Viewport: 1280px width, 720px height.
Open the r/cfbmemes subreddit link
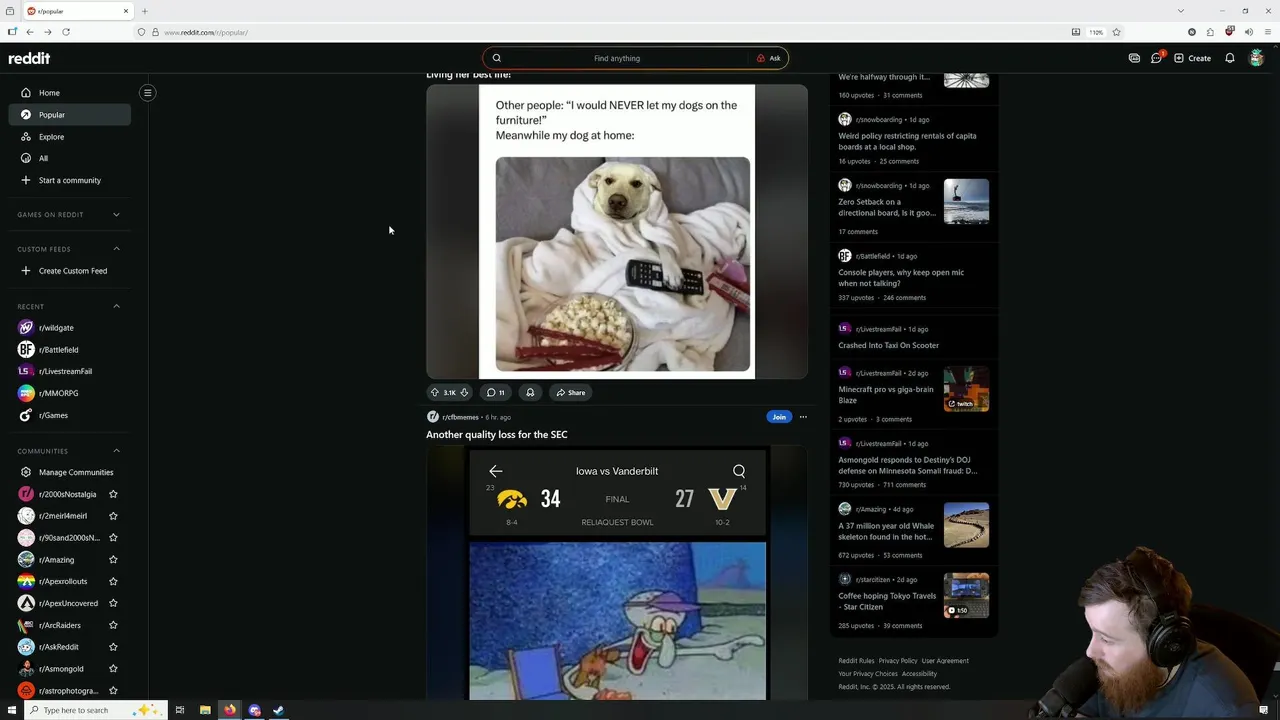(460, 417)
